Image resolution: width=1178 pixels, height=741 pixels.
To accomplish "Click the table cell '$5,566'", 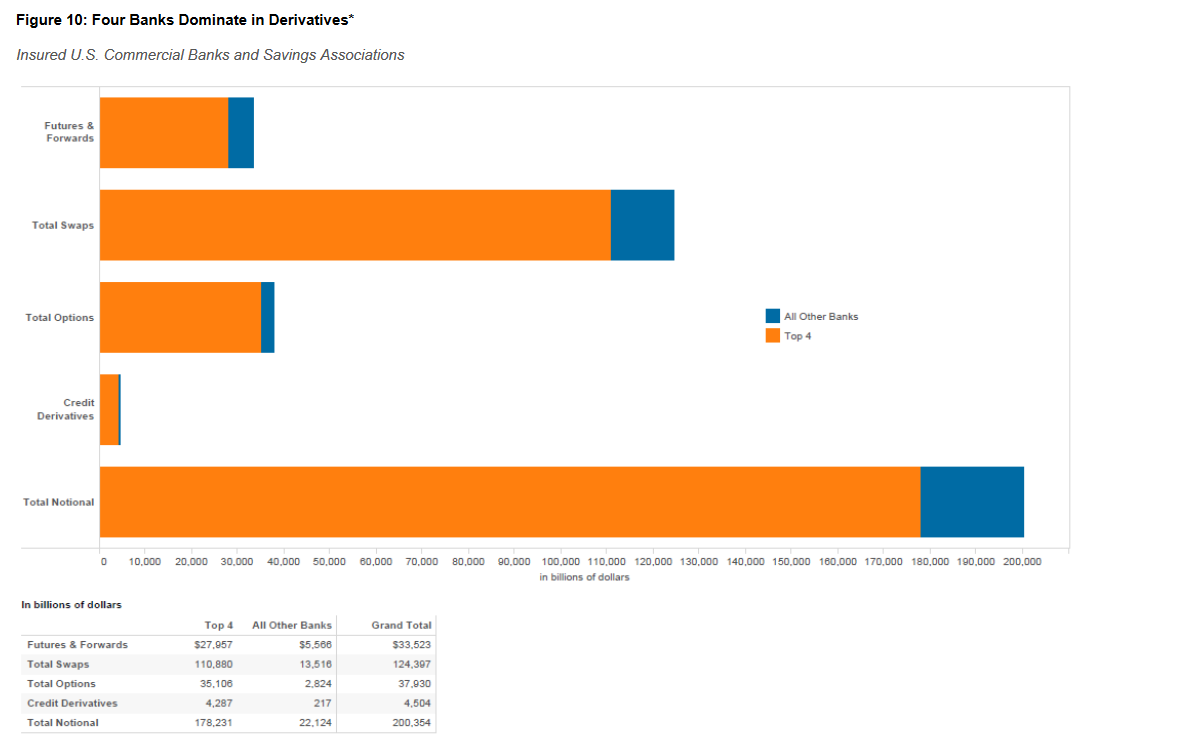I will click(x=316, y=645).
